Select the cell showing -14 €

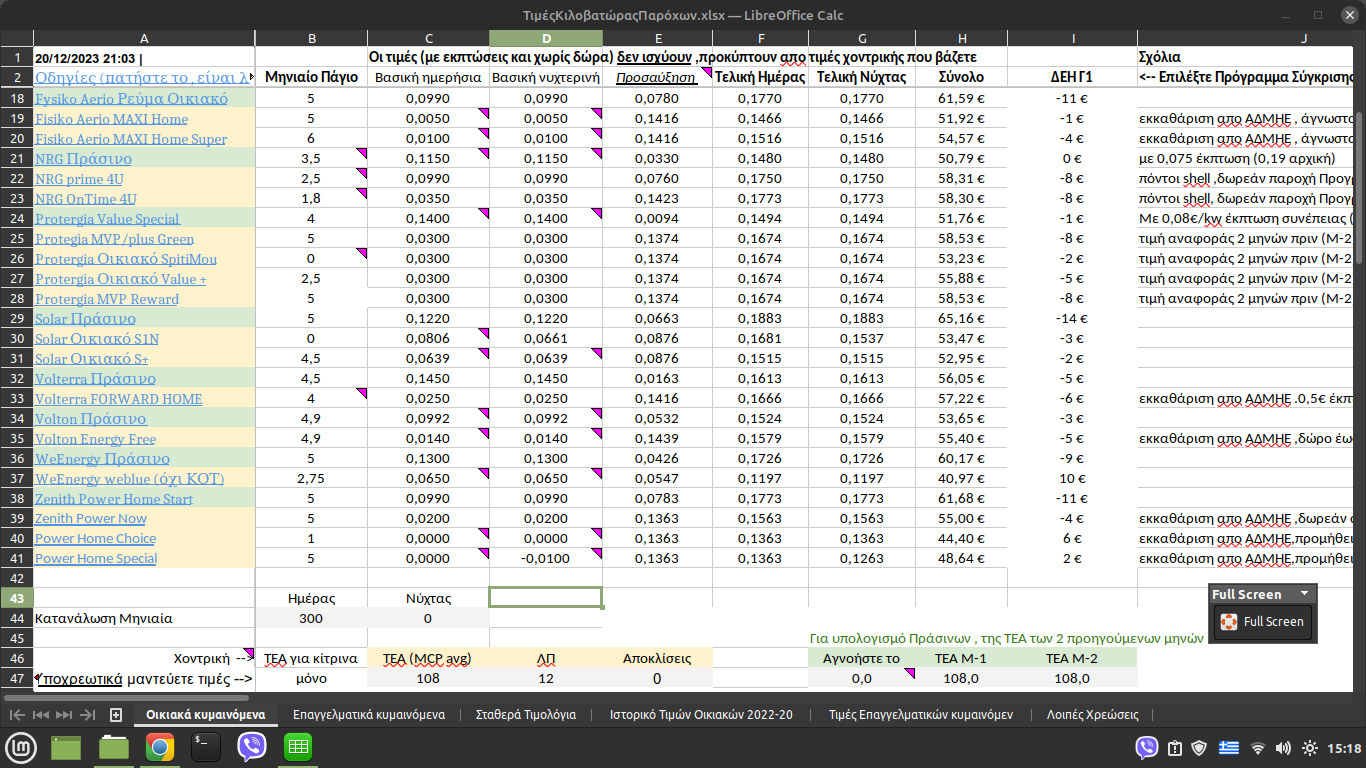pyautogui.click(x=1072, y=318)
